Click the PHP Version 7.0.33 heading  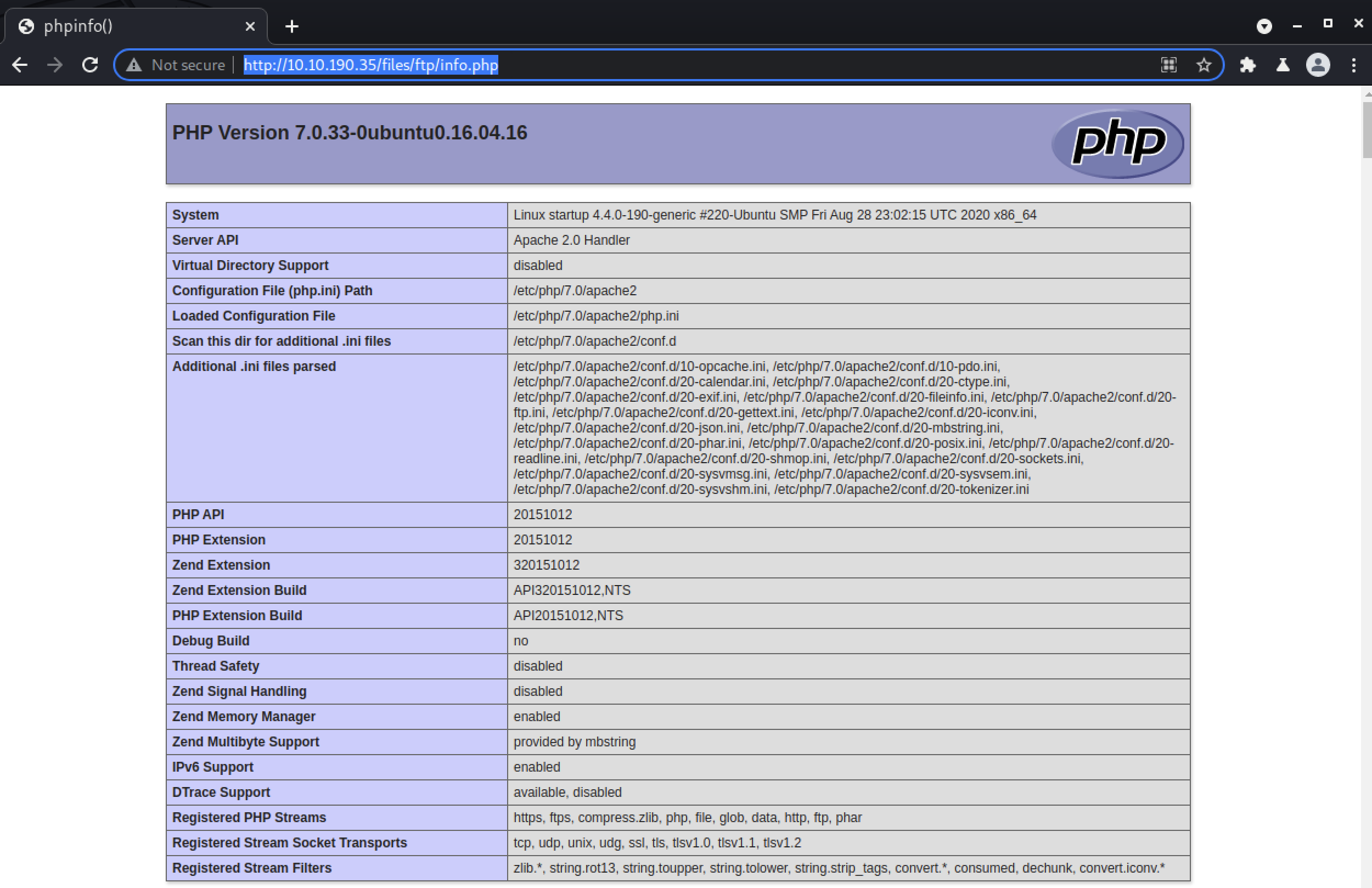(x=350, y=133)
